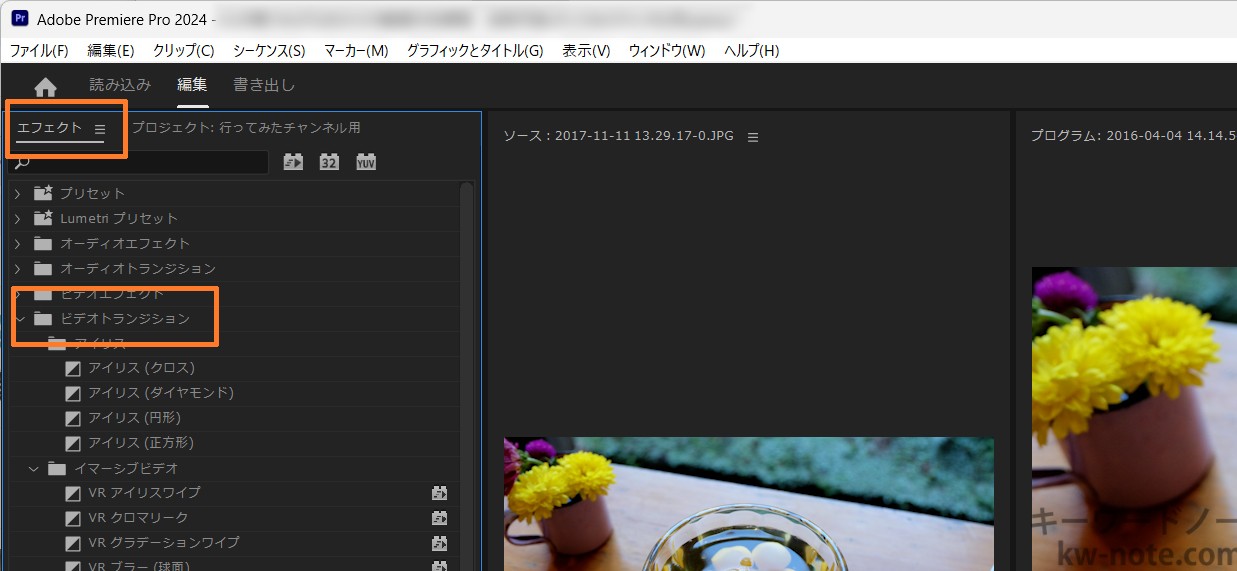
Task: Open the ファイル(F) menu
Action: 39,51
